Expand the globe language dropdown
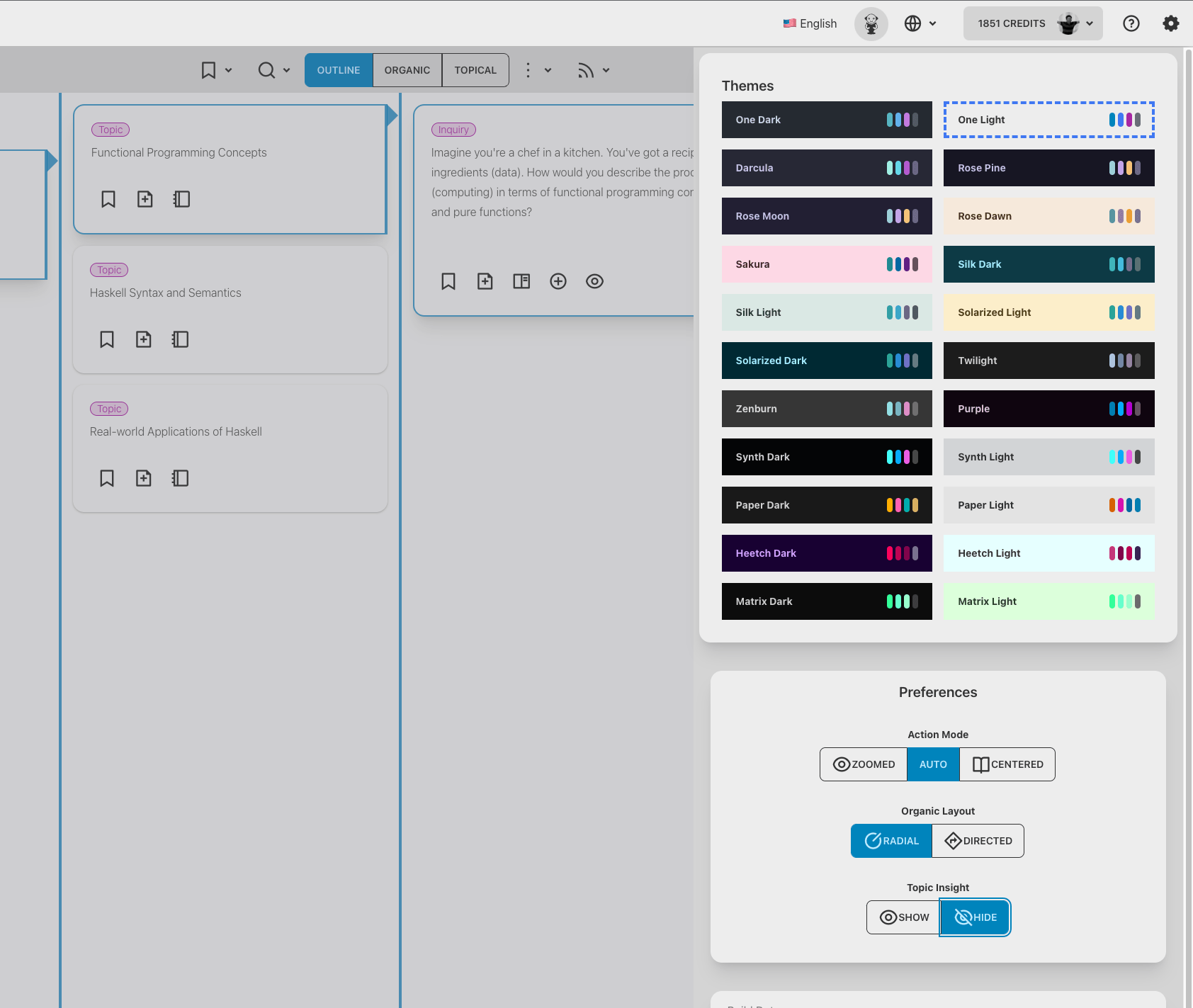1193x1008 pixels. [920, 23]
